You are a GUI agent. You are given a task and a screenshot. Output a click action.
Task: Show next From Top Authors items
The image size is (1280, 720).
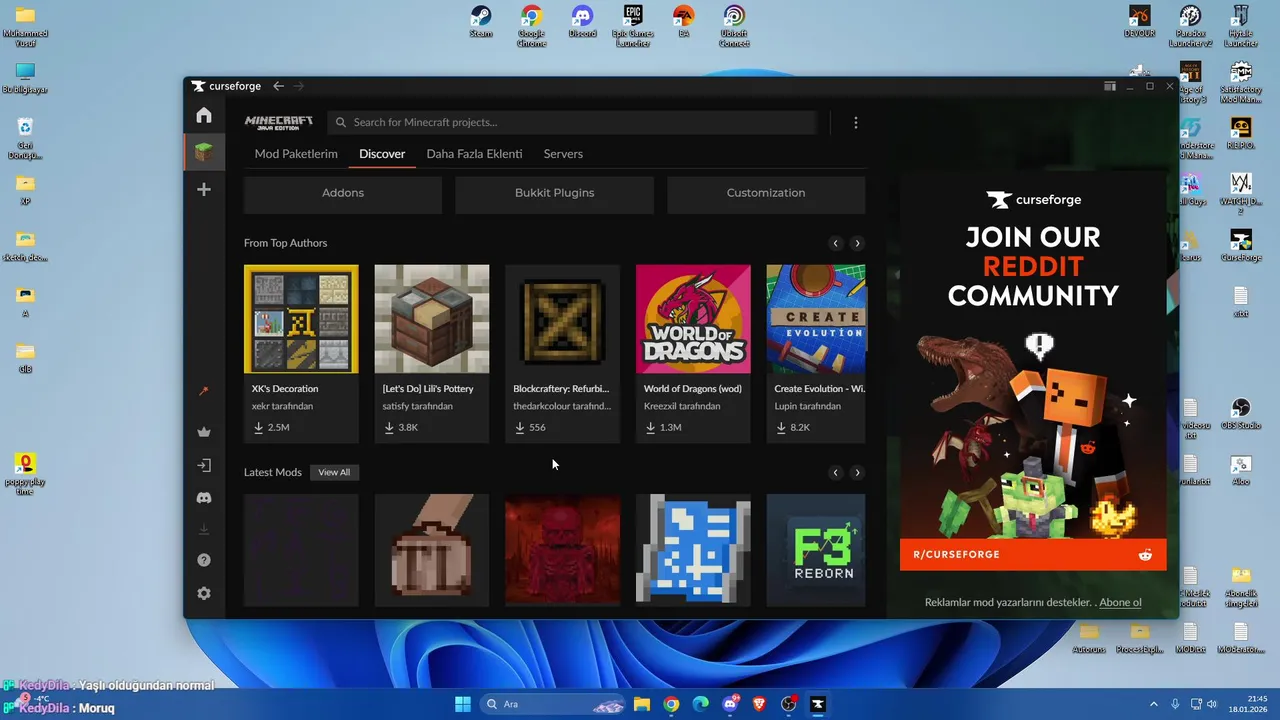[857, 243]
